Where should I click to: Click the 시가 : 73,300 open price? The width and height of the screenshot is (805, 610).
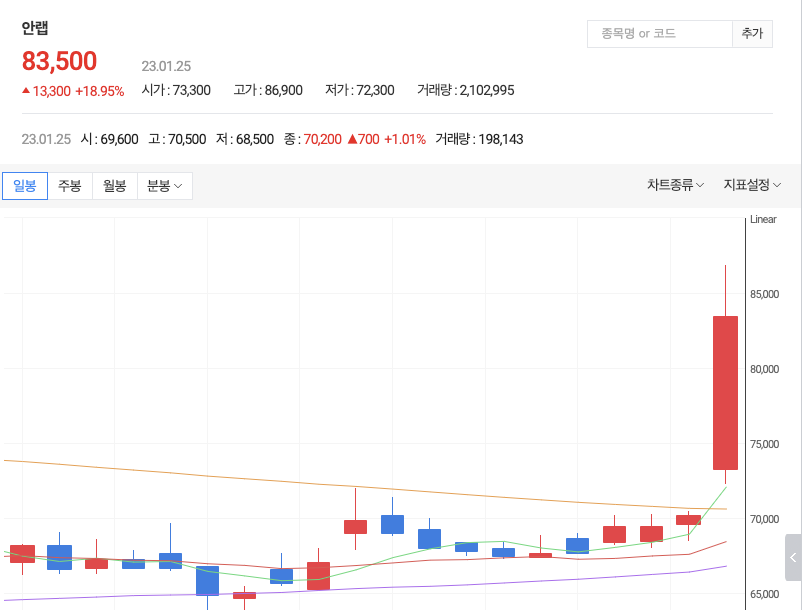176,90
